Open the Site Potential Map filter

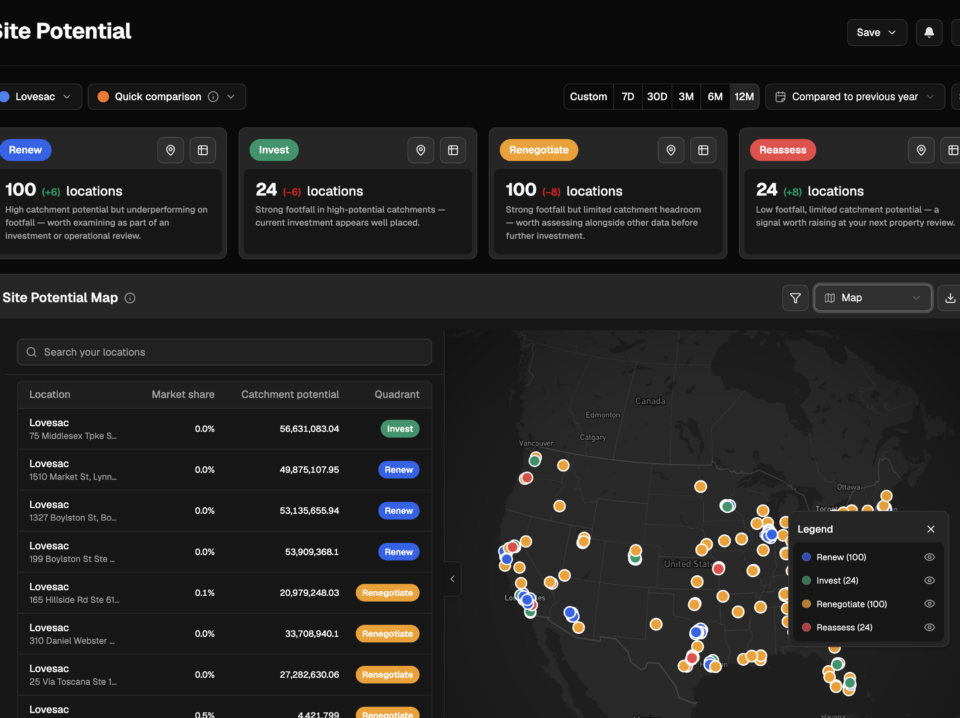tap(795, 298)
